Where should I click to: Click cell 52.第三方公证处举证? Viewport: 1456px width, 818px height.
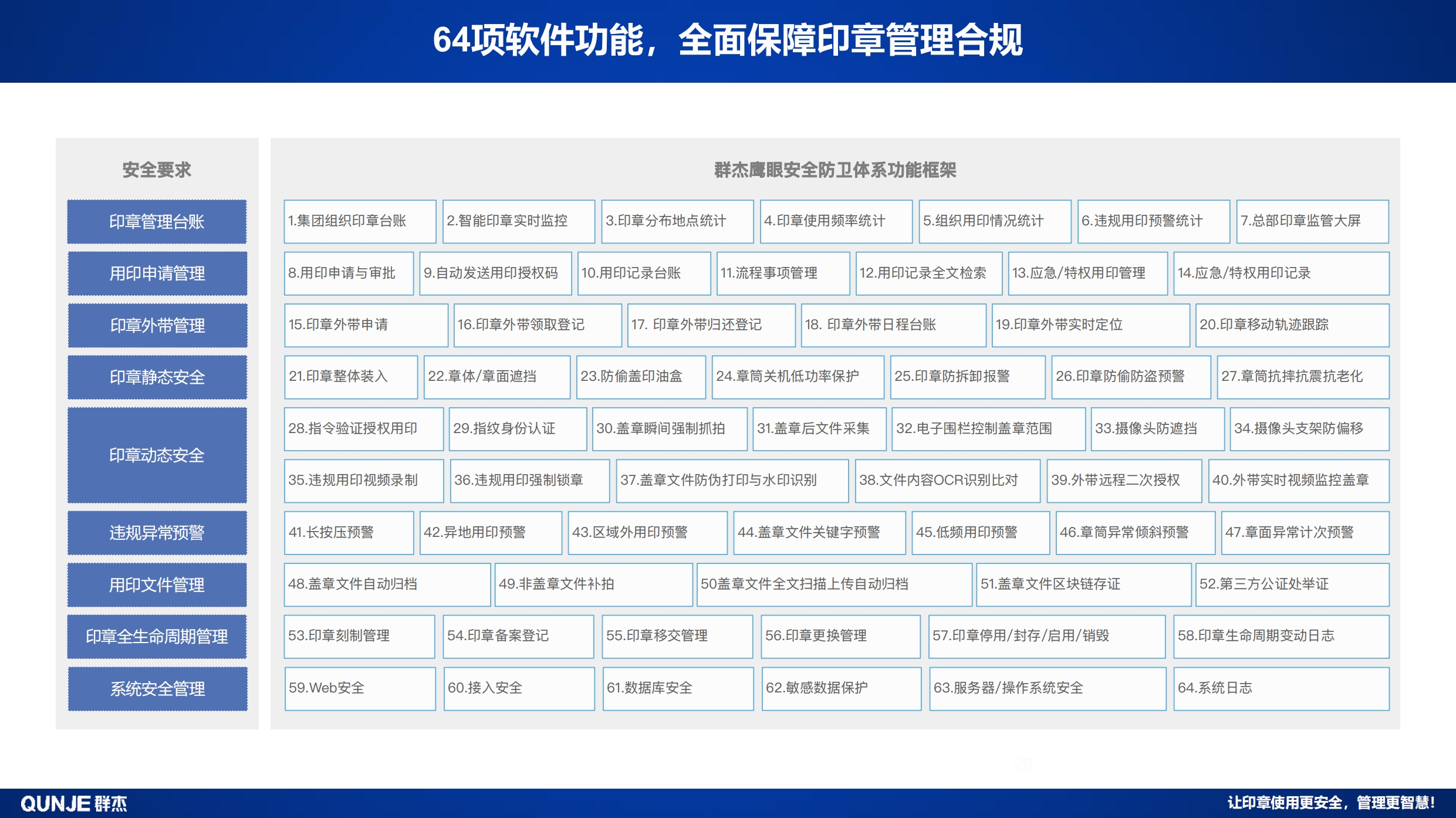[1292, 585]
